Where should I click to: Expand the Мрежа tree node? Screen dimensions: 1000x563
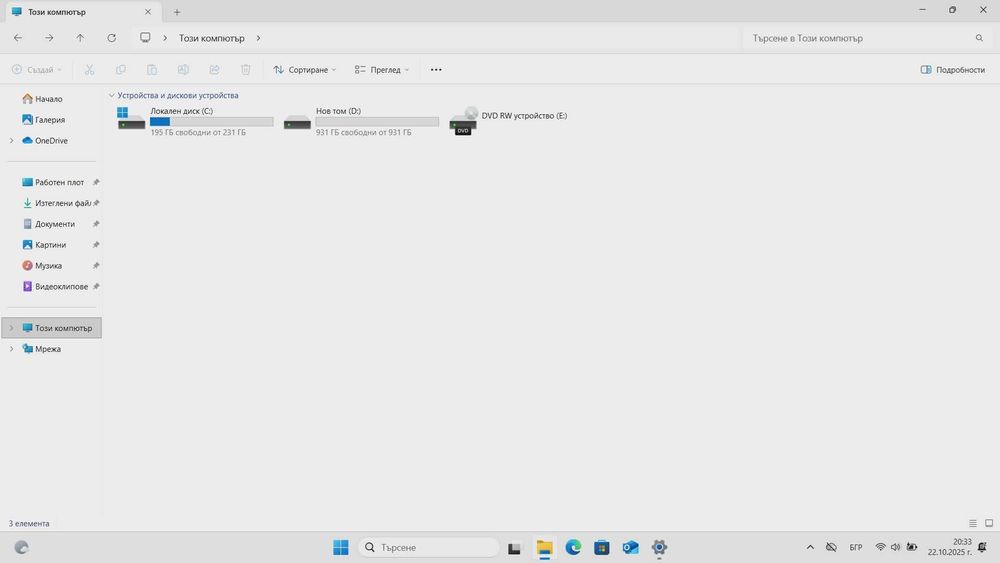pos(11,349)
